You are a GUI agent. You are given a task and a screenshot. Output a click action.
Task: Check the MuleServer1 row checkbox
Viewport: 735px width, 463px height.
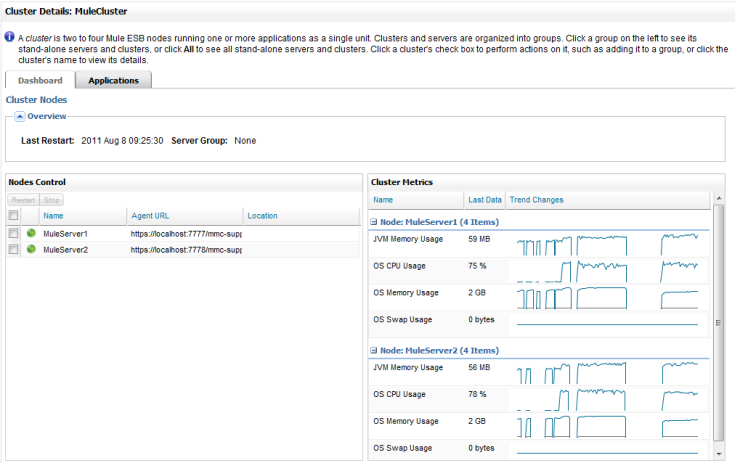(14, 233)
